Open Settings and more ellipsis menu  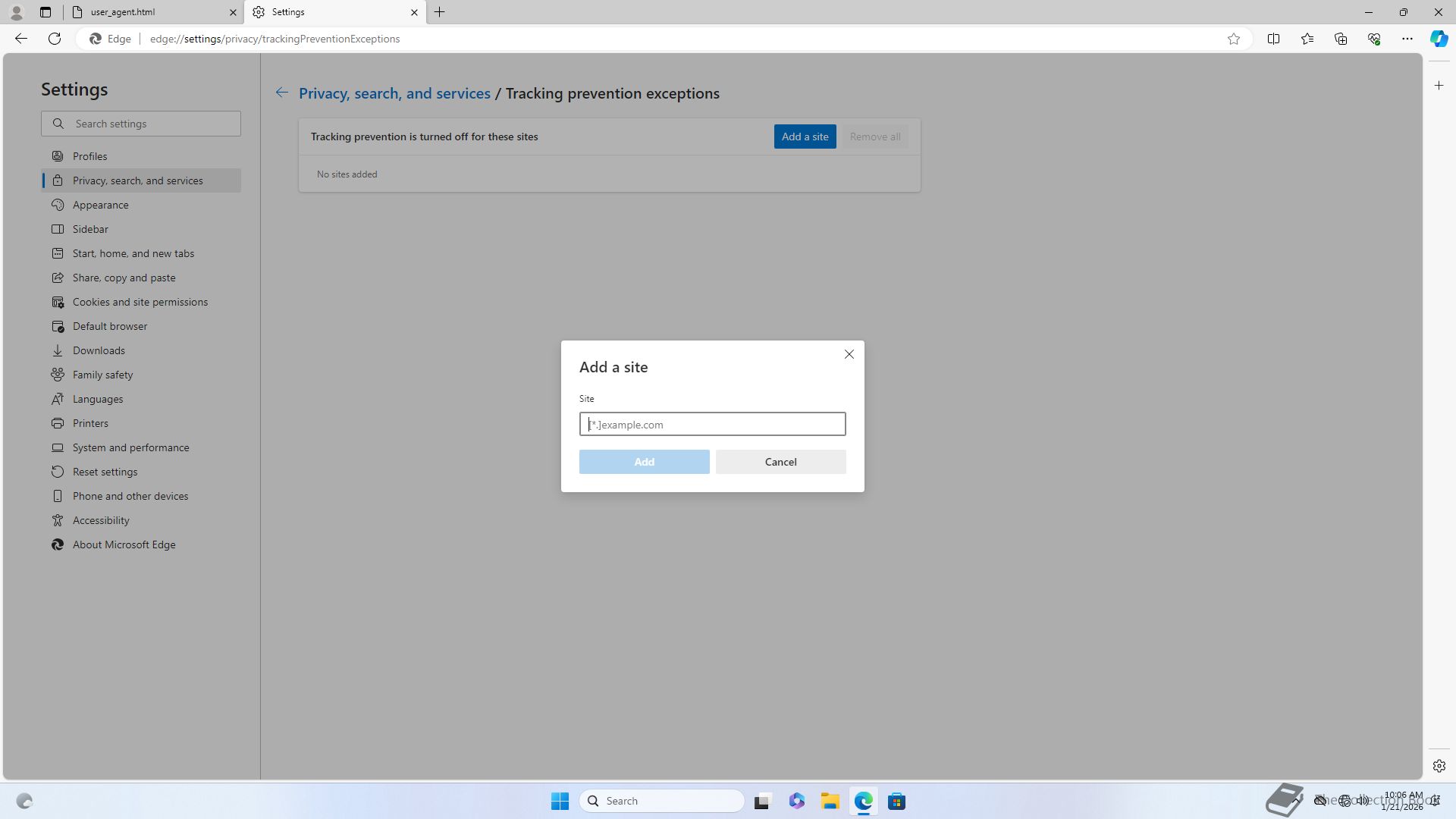(1407, 39)
